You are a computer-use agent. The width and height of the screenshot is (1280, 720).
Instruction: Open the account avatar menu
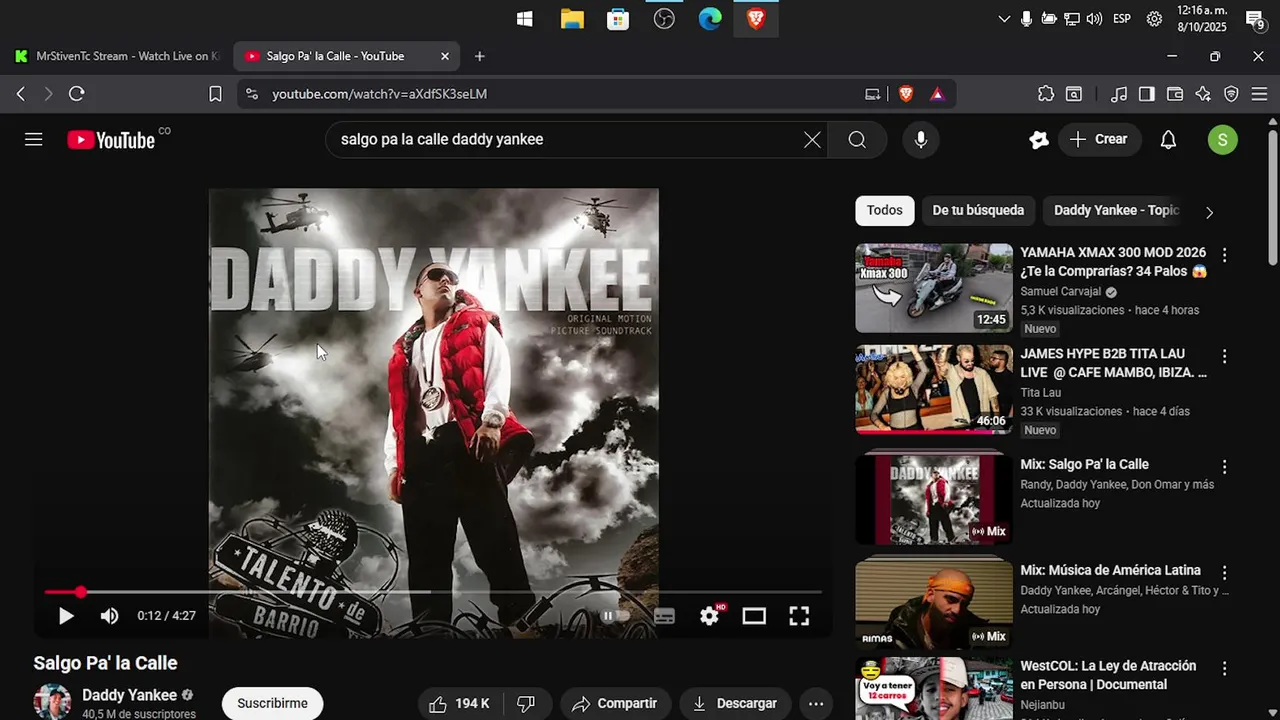click(1222, 140)
